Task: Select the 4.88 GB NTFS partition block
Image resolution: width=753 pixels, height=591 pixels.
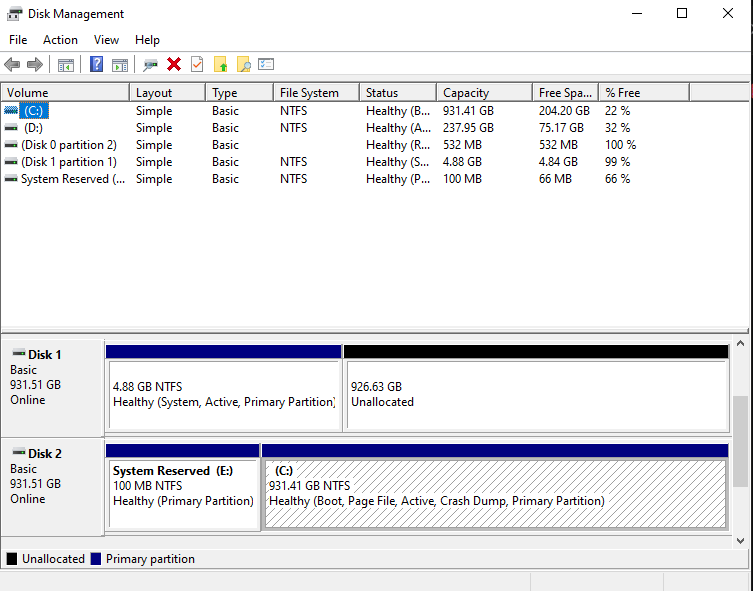Action: [224, 388]
